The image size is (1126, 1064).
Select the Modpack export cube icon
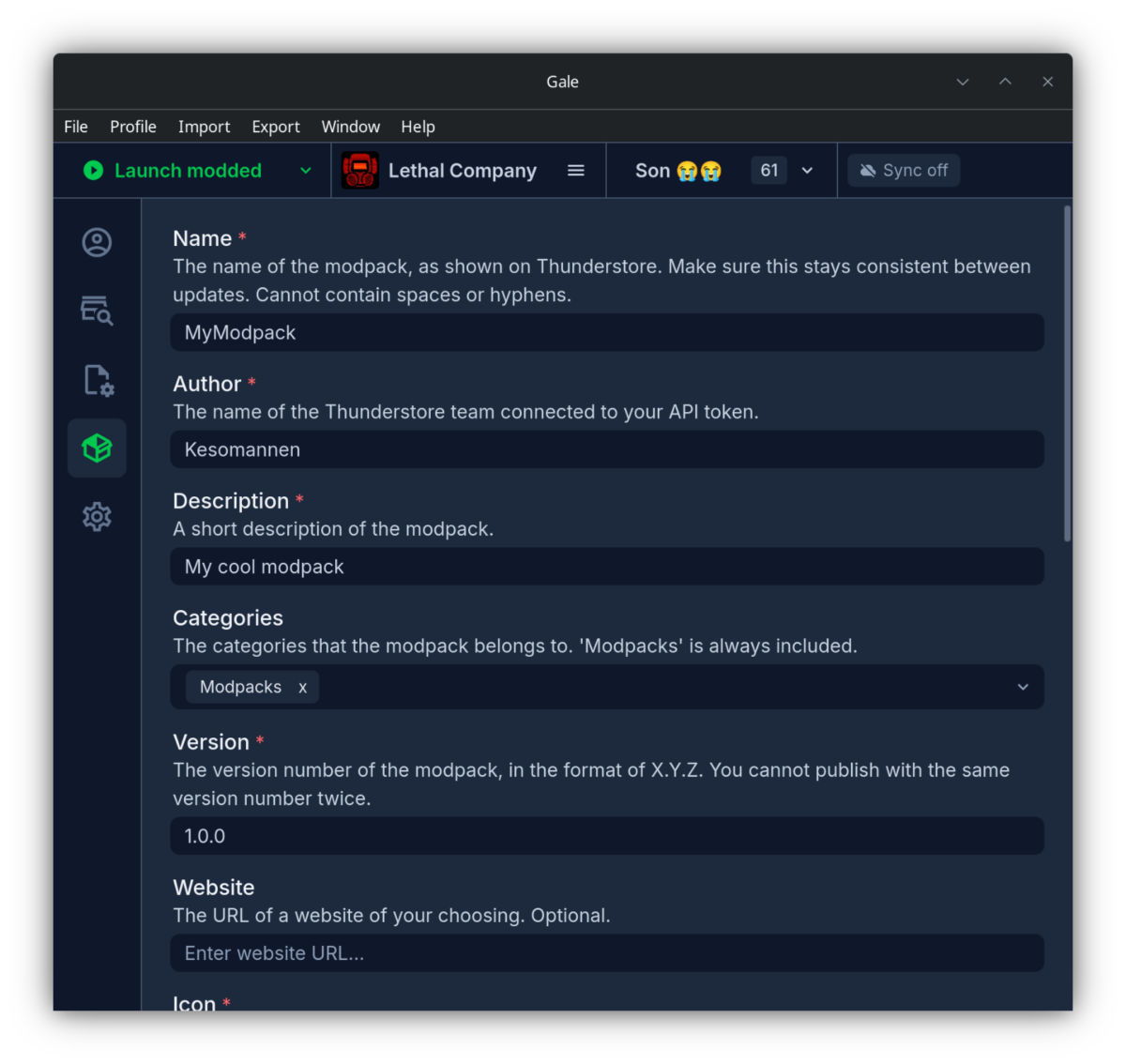pyautogui.click(x=97, y=448)
